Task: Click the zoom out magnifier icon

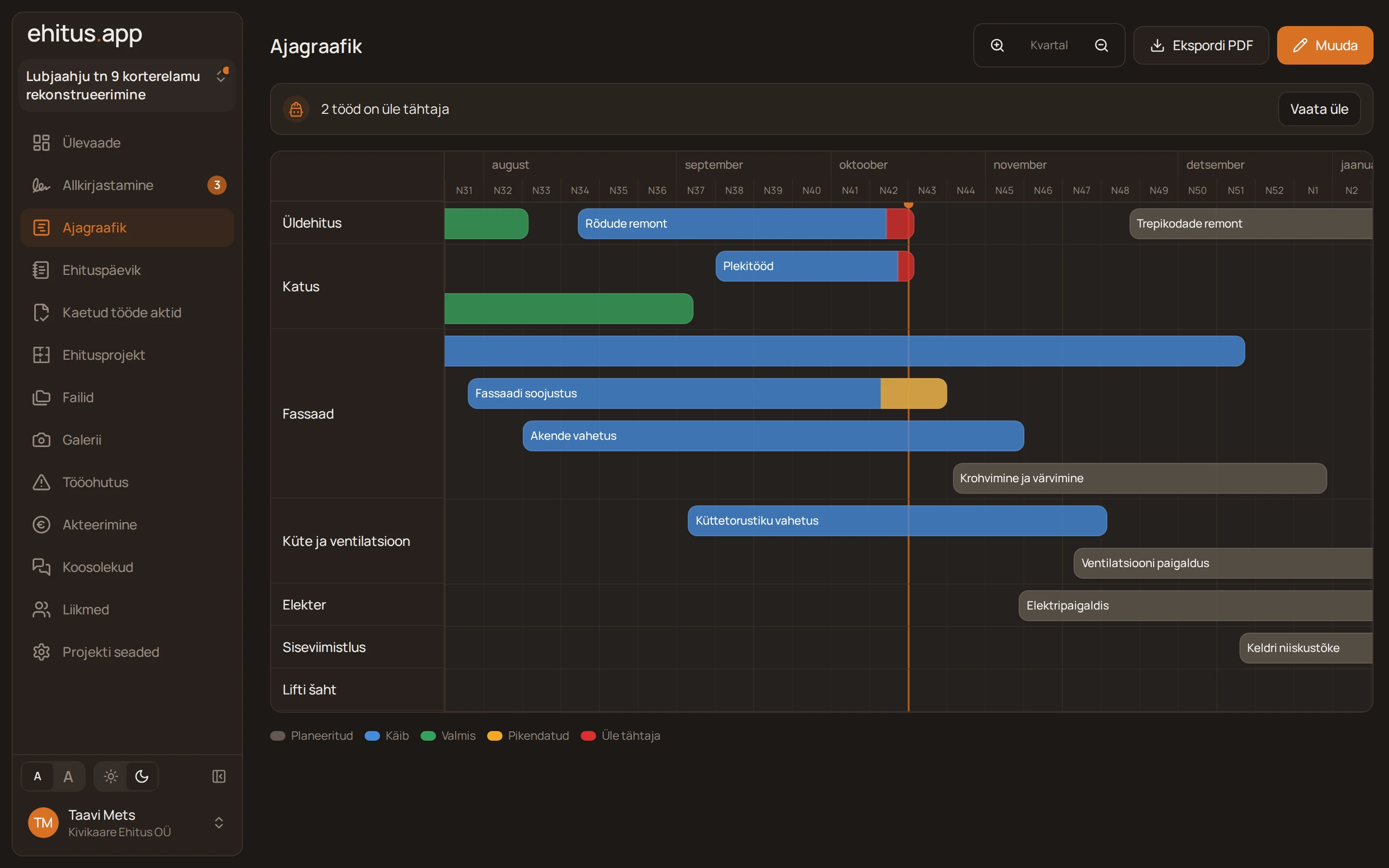Action: [x=1101, y=45]
